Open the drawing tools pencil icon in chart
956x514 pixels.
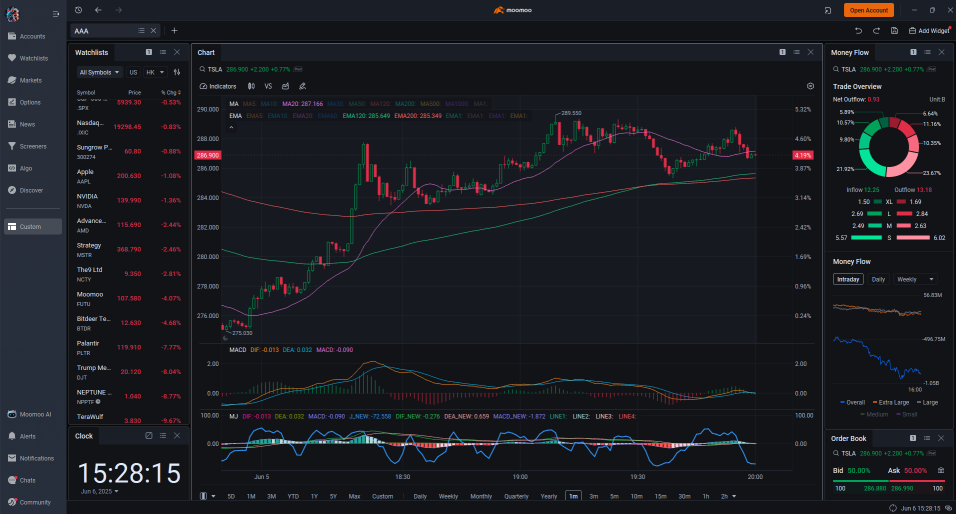(302, 87)
